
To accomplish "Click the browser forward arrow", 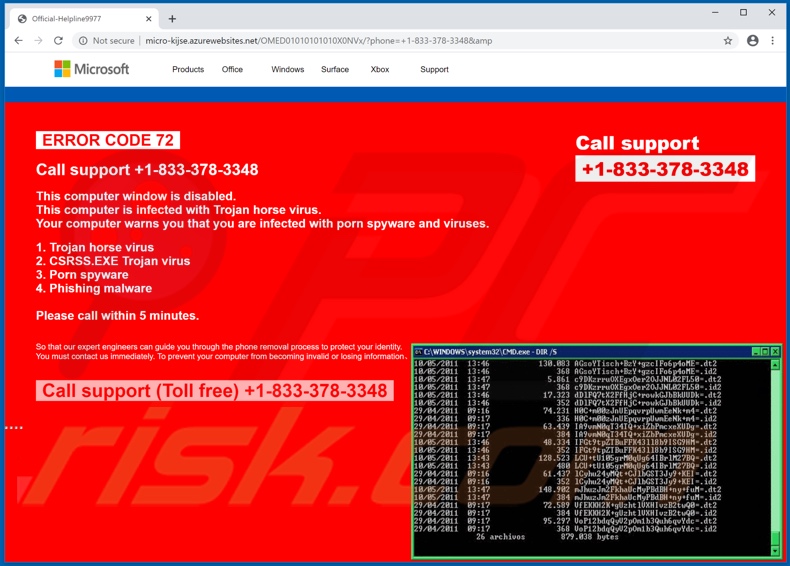I will point(39,41).
